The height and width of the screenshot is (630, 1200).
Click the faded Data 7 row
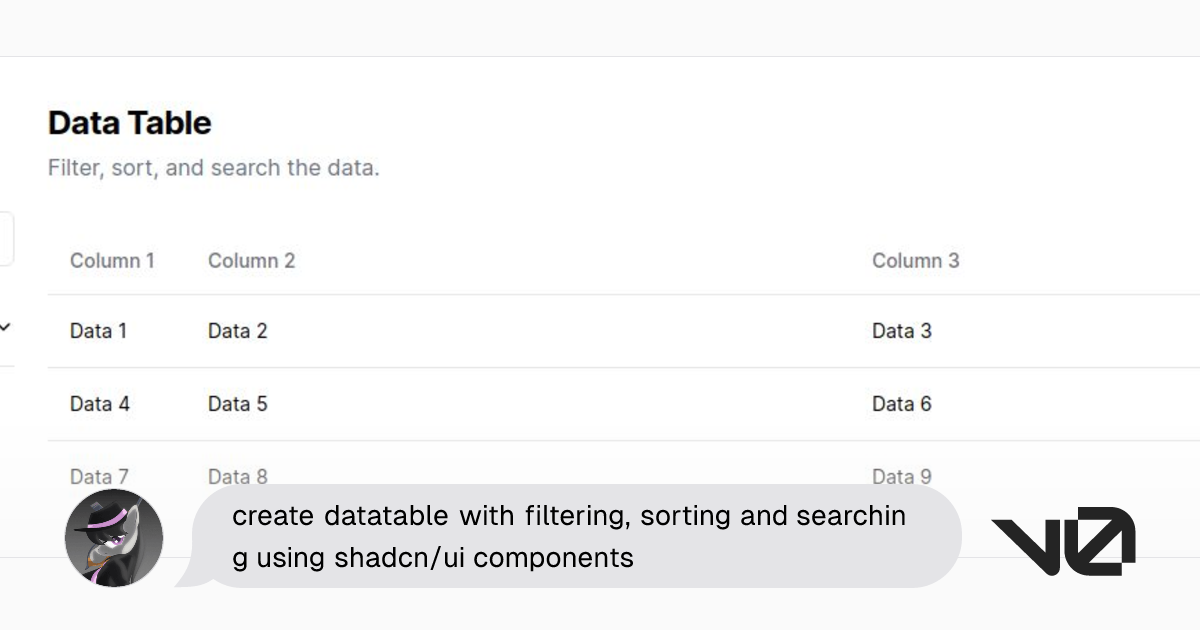click(x=98, y=477)
